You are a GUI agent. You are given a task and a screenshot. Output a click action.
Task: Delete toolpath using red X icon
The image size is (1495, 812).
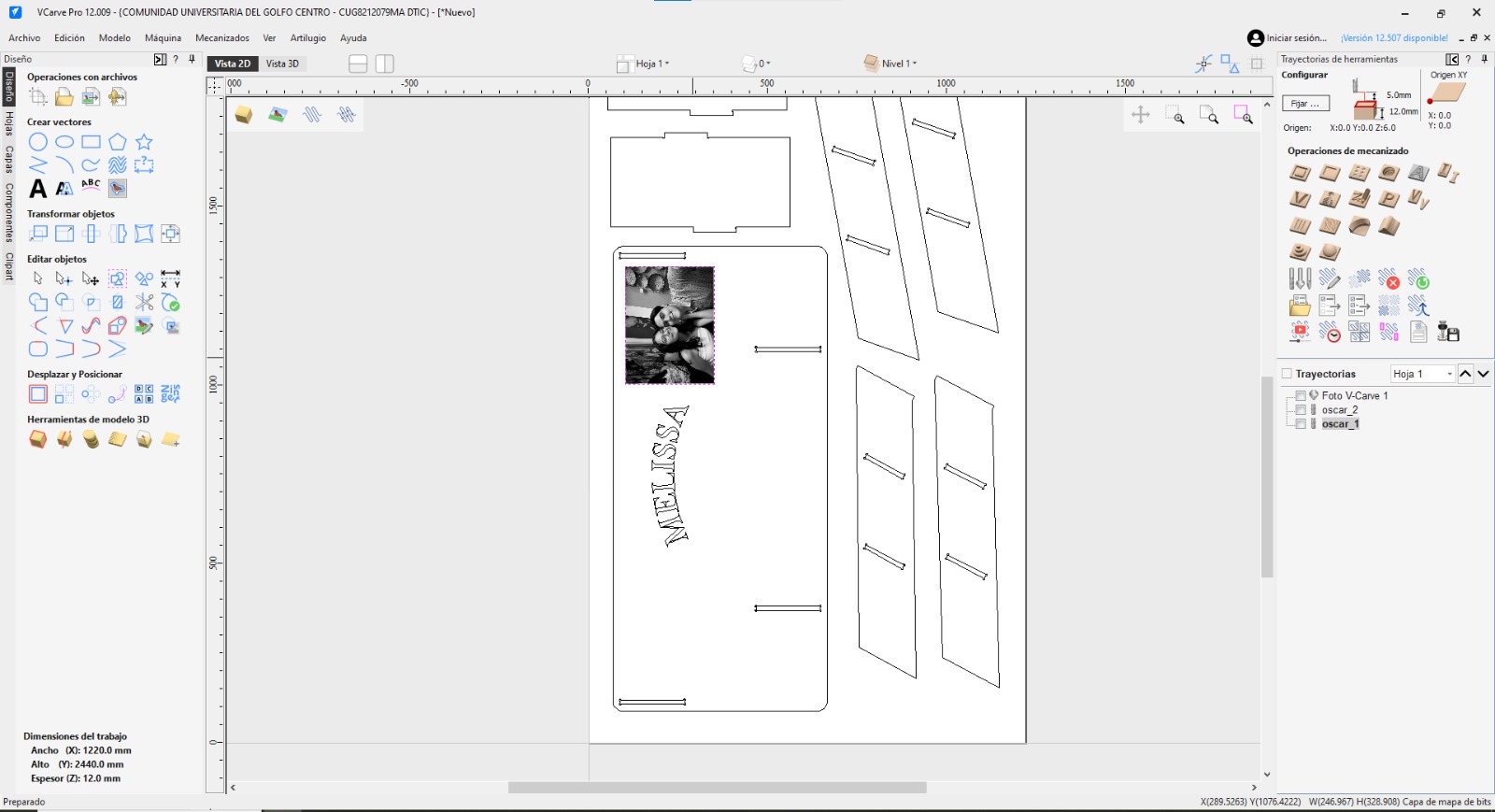coord(1388,279)
